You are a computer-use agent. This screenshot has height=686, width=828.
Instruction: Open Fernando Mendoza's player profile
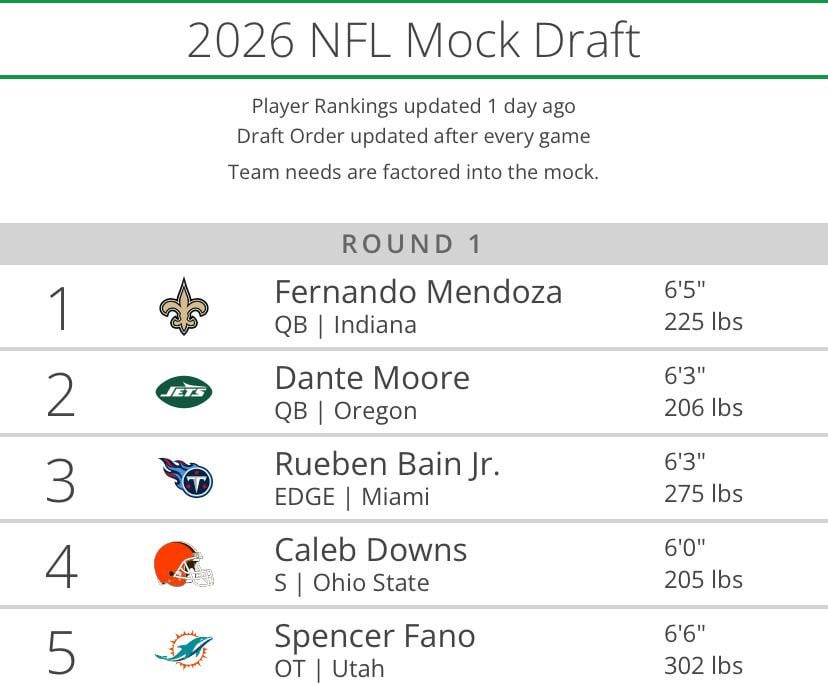point(418,292)
